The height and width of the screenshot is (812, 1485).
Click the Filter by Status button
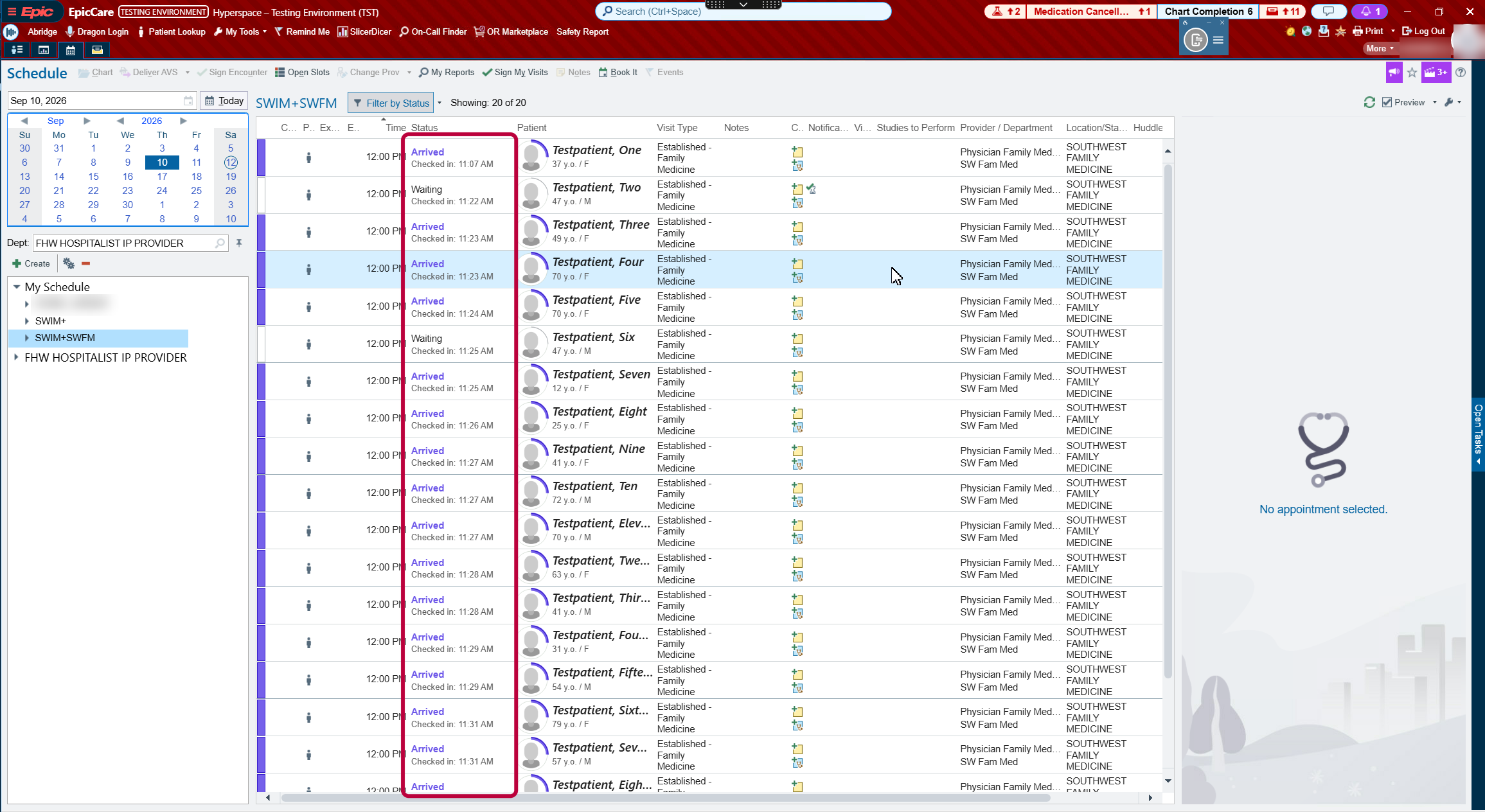tap(391, 103)
